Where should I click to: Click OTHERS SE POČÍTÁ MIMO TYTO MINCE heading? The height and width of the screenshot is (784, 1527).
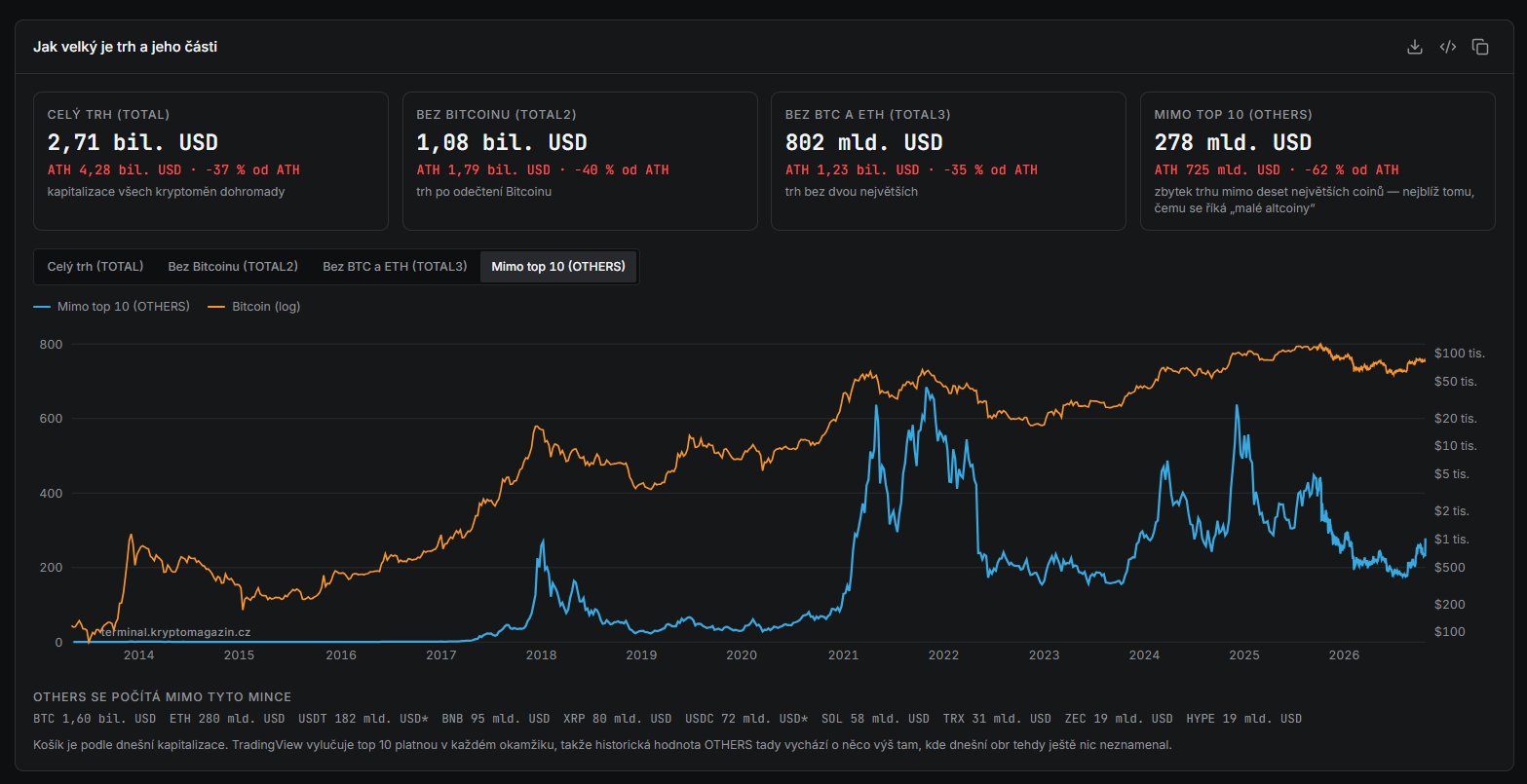click(x=162, y=697)
